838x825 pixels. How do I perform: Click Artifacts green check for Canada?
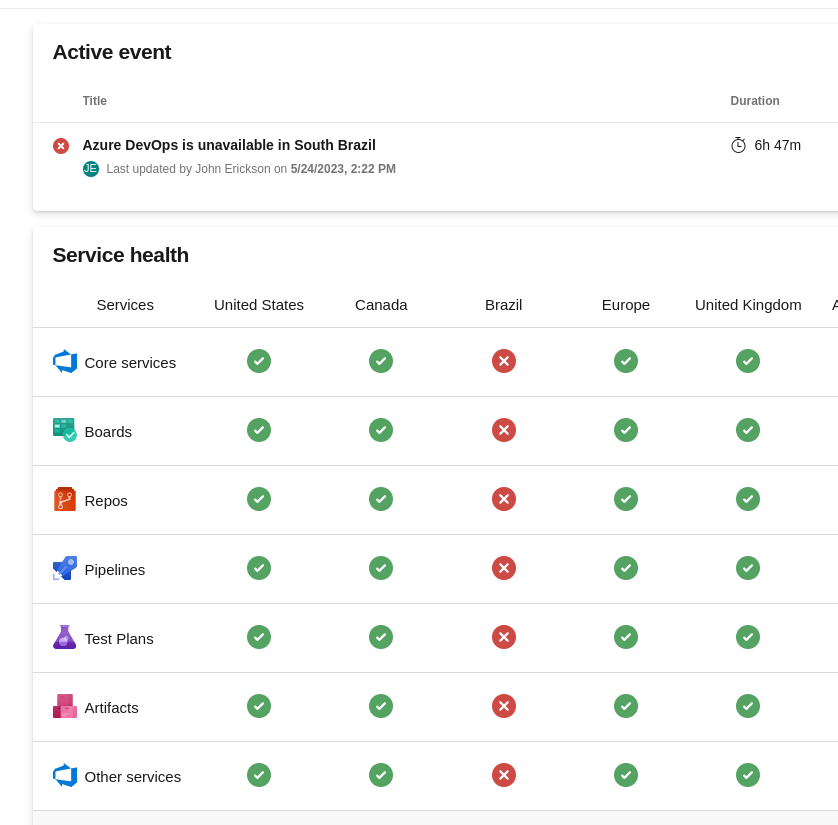[381, 706]
